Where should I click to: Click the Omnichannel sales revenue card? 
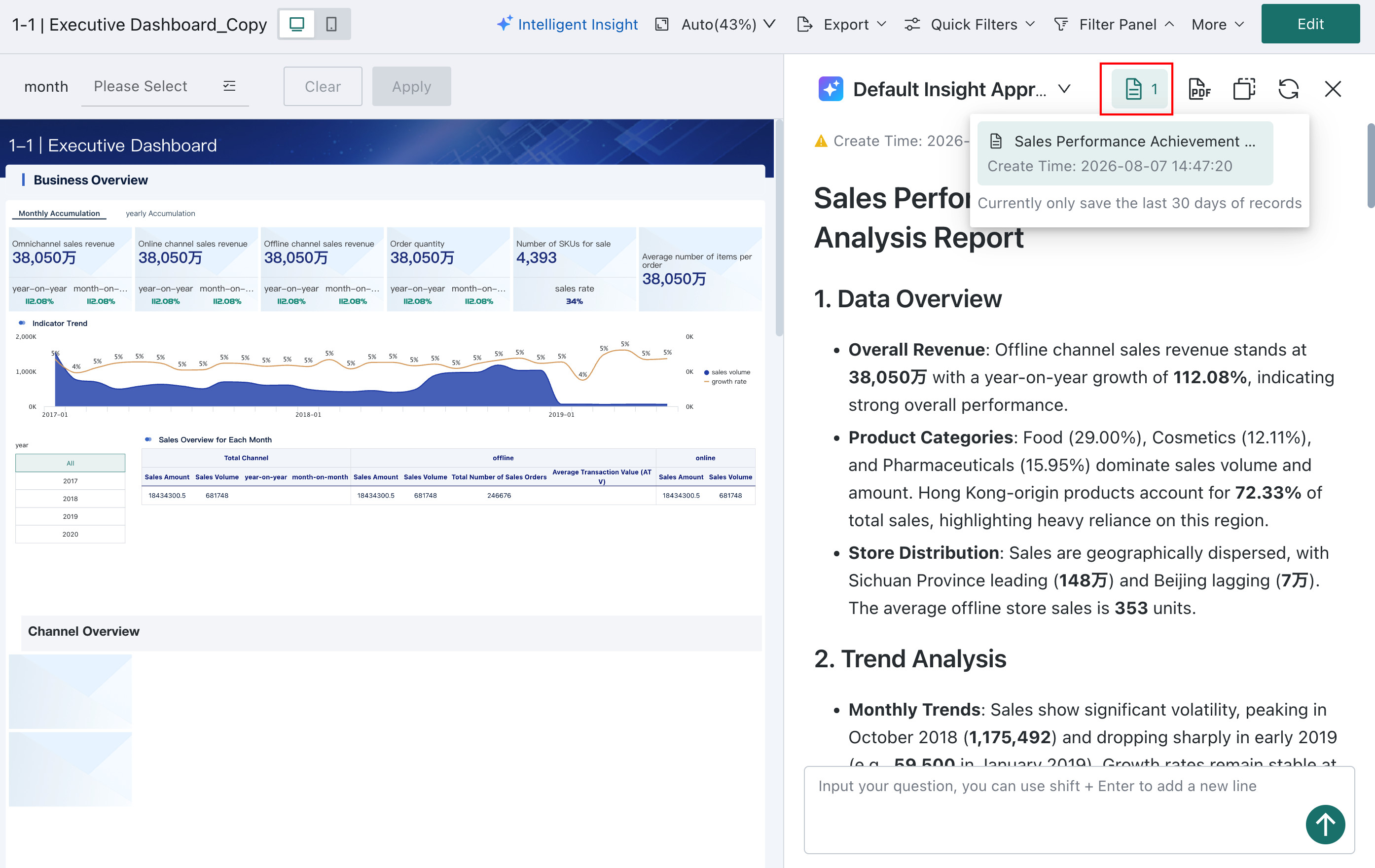[70, 269]
